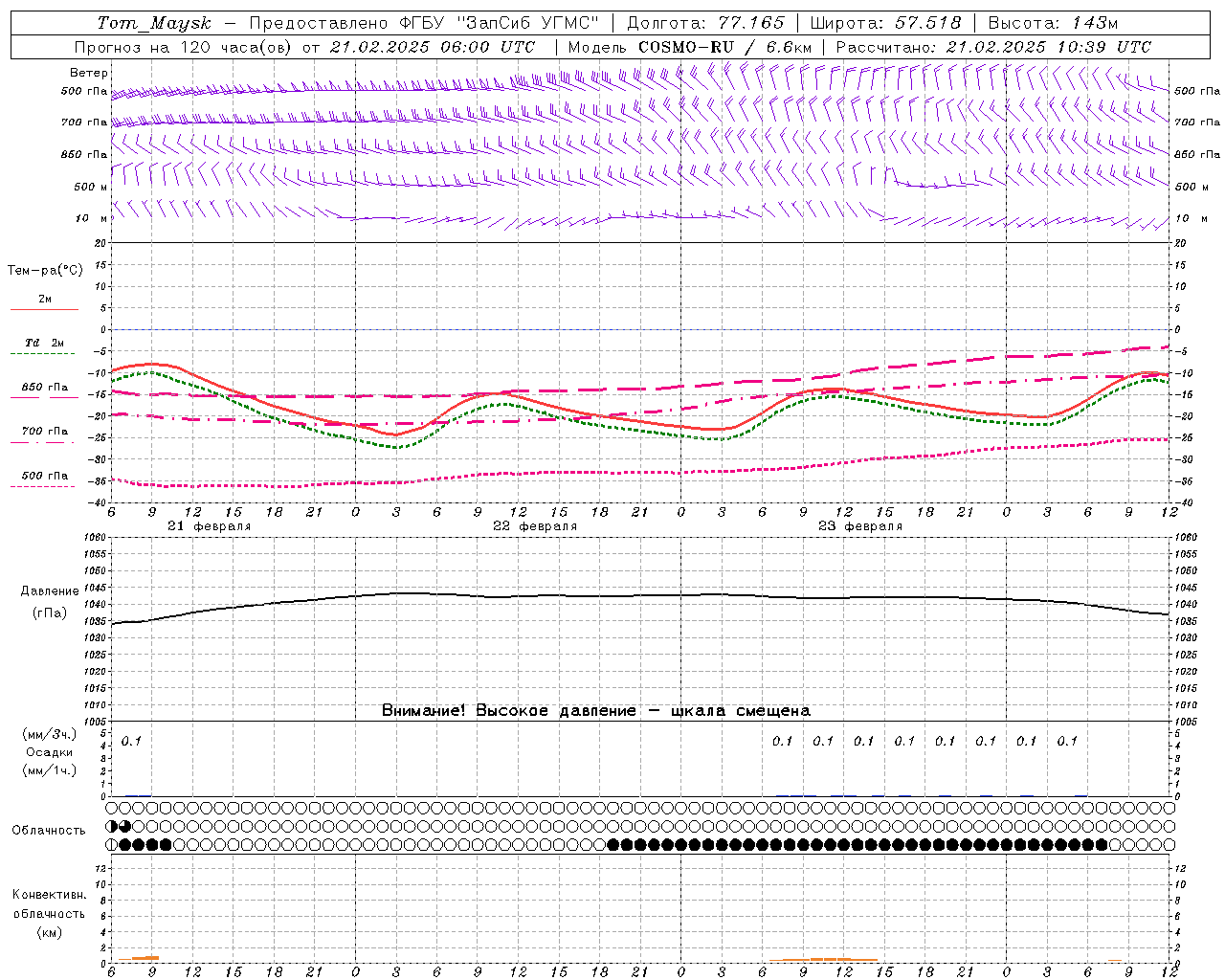Click the '(мм/3ч.)' precipitation unit label
This screenshot has width=1225, height=980.
point(50,734)
